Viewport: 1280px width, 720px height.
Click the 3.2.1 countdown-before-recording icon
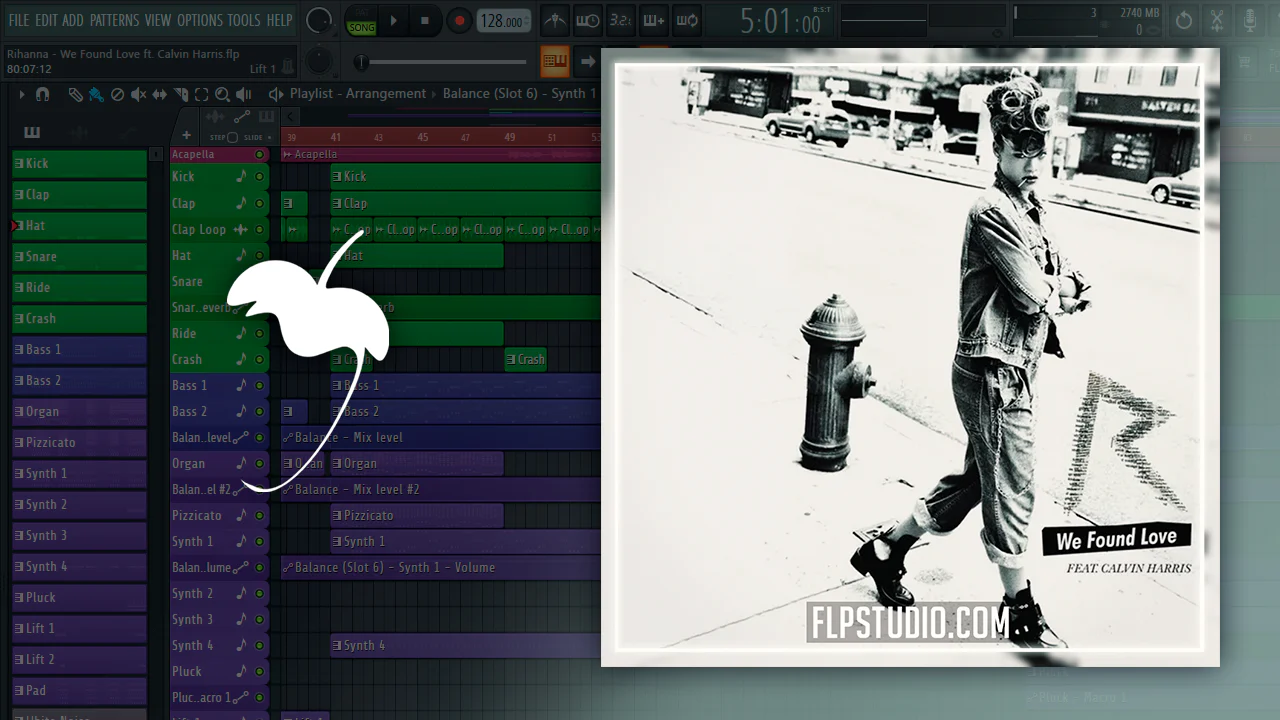[x=620, y=20]
